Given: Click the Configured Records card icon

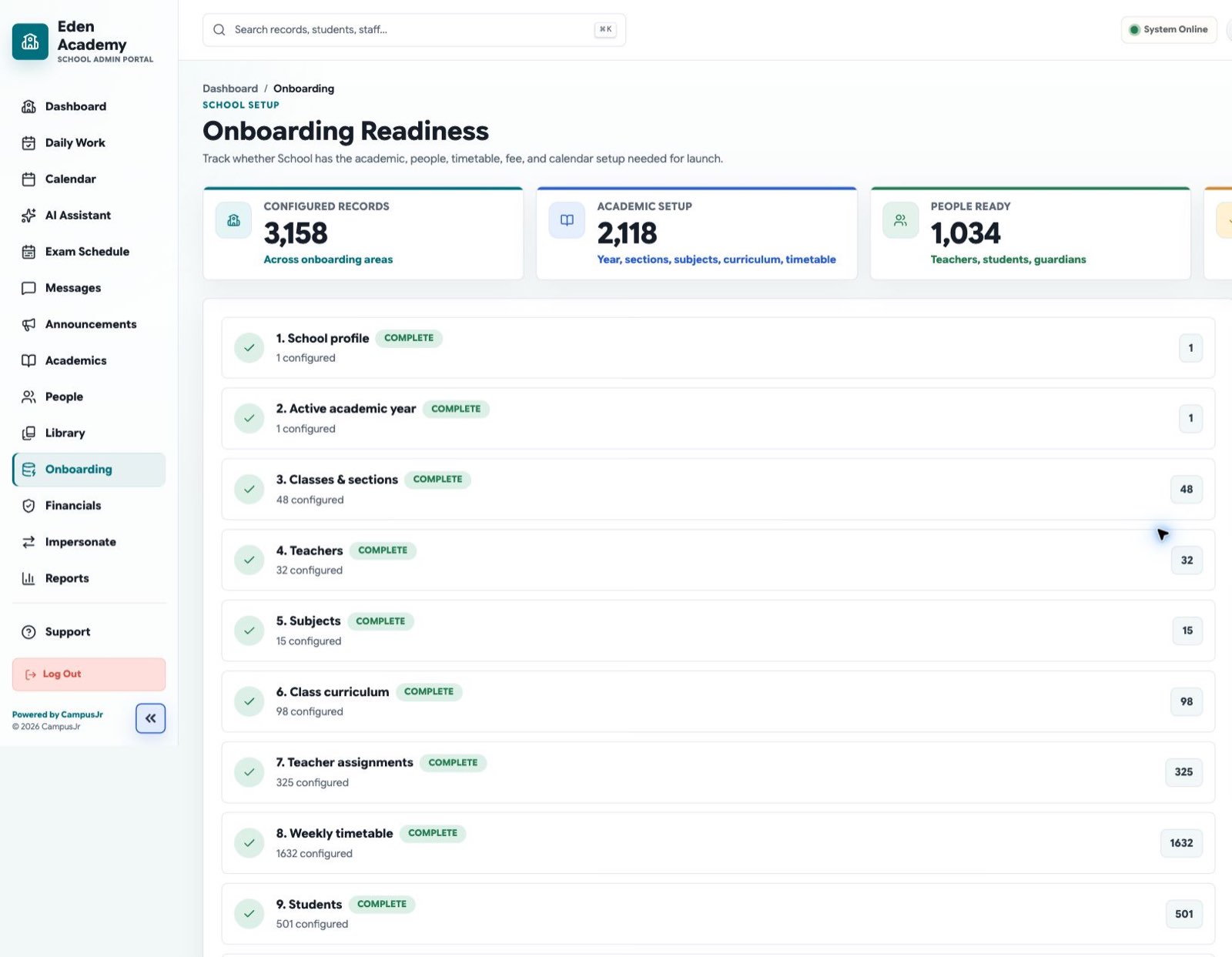Looking at the screenshot, I should click(233, 220).
